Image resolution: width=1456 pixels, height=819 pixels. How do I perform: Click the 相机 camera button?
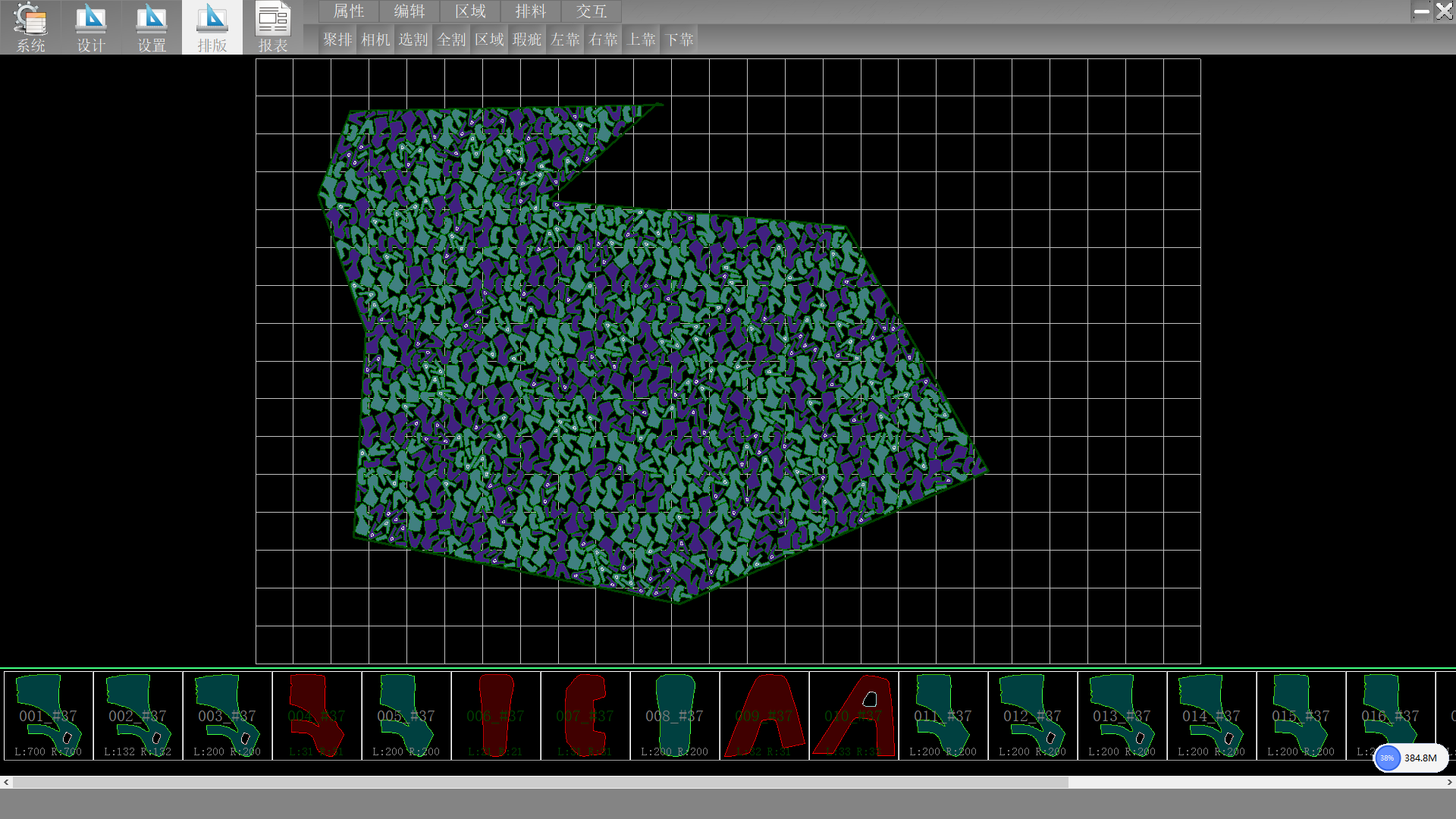click(375, 39)
